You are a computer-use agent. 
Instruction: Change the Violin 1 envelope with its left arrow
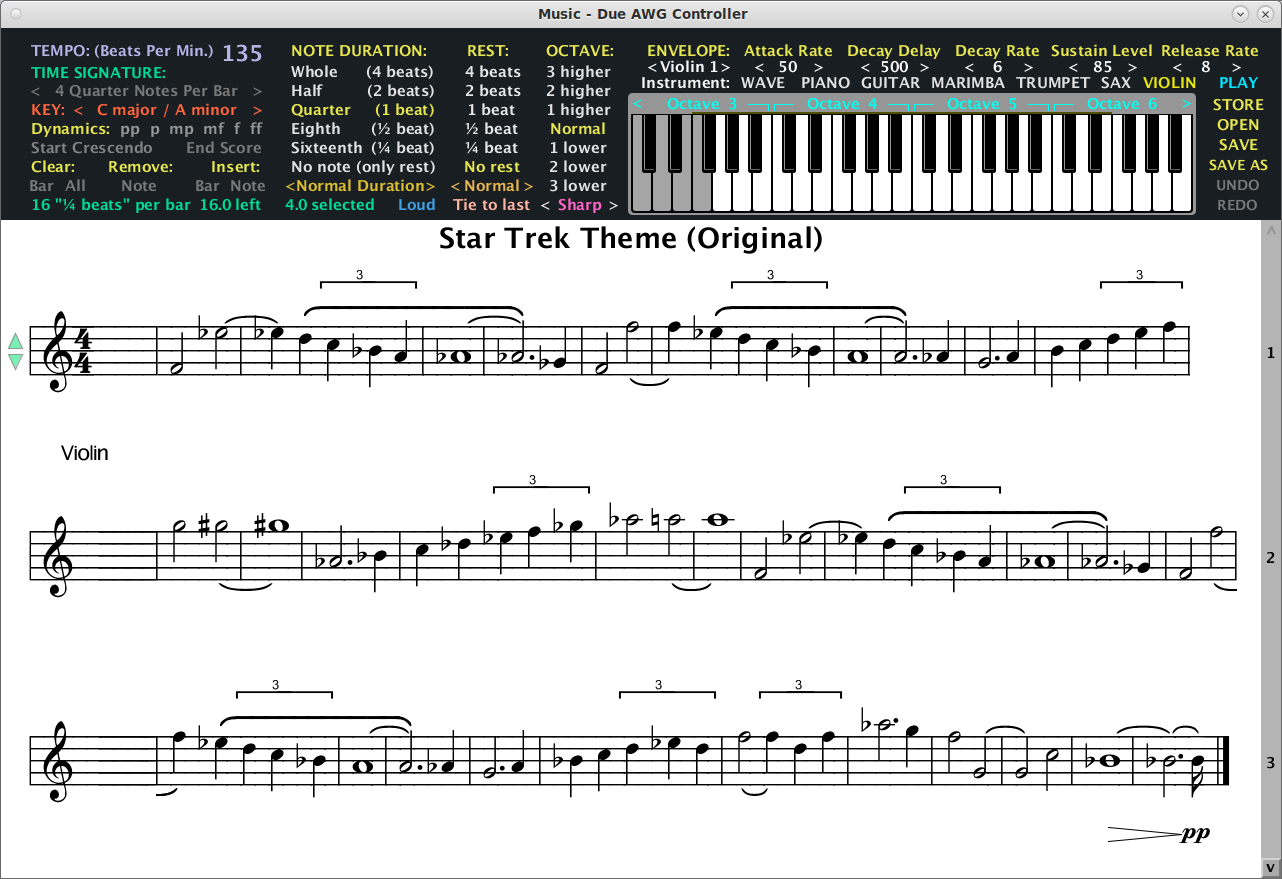pos(653,67)
